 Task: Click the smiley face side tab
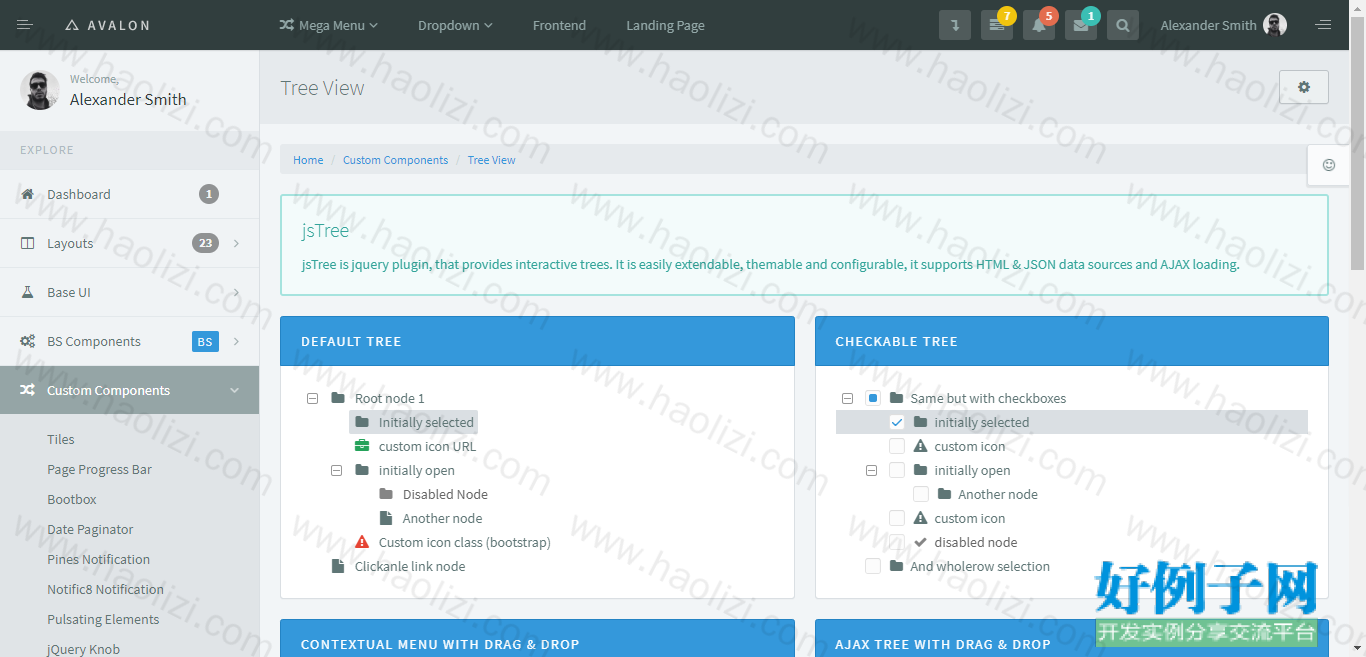tap(1329, 165)
